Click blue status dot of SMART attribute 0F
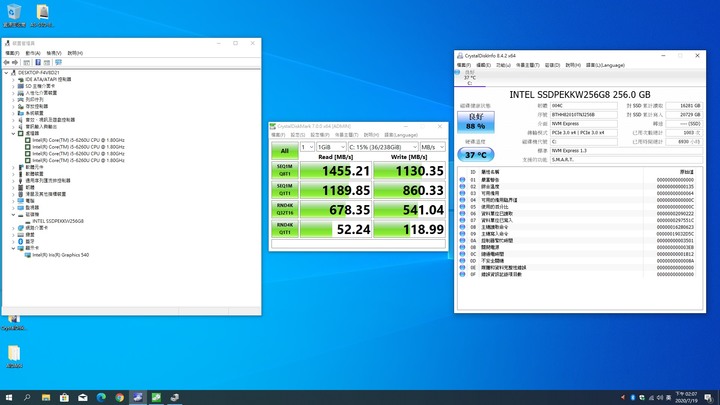The width and height of the screenshot is (720, 405). tap(462, 274)
